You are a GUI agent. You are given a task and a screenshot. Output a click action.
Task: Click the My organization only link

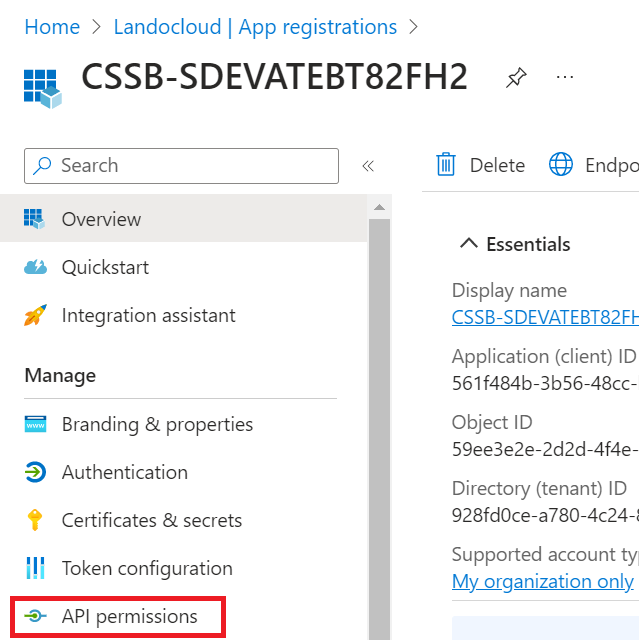[542, 581]
